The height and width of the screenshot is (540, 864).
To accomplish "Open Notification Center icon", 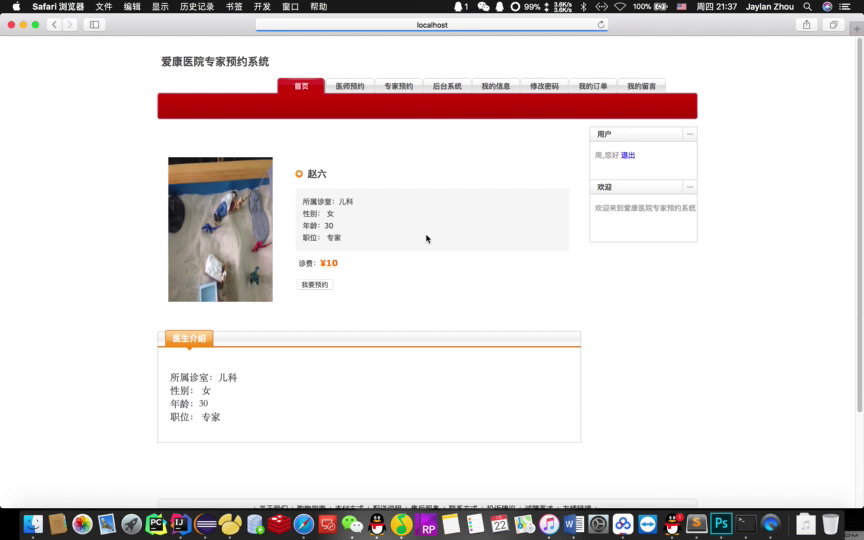I will point(845,7).
